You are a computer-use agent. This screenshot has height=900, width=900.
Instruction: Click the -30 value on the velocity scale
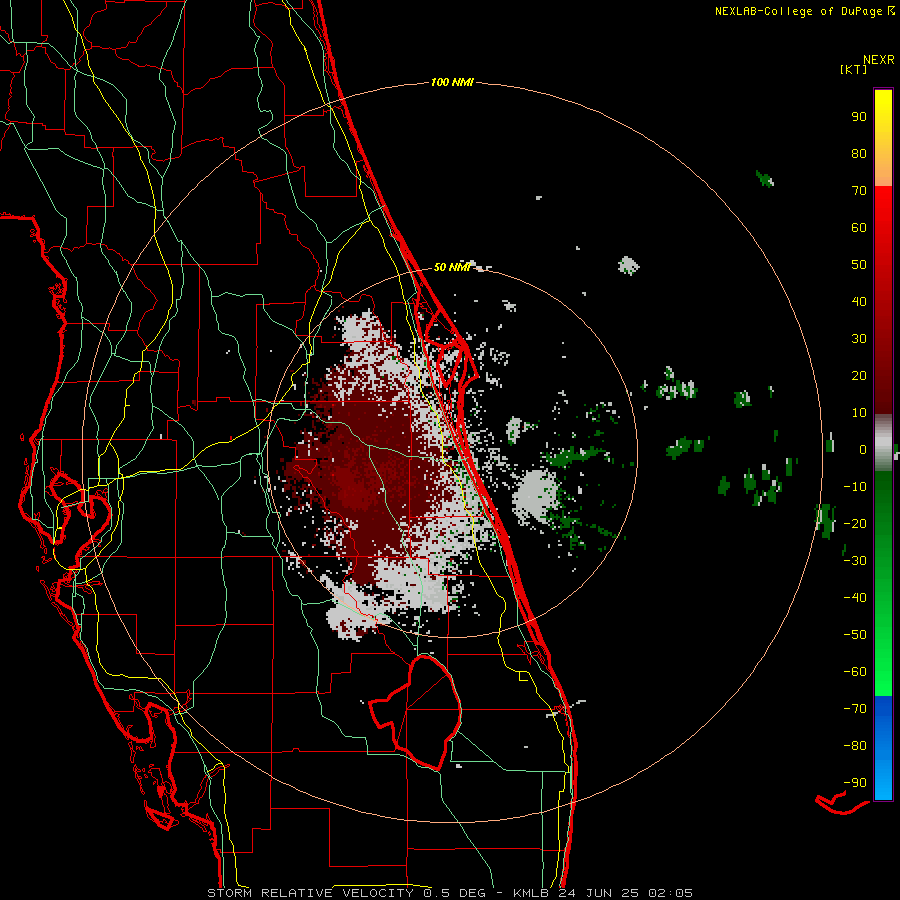(x=855, y=561)
